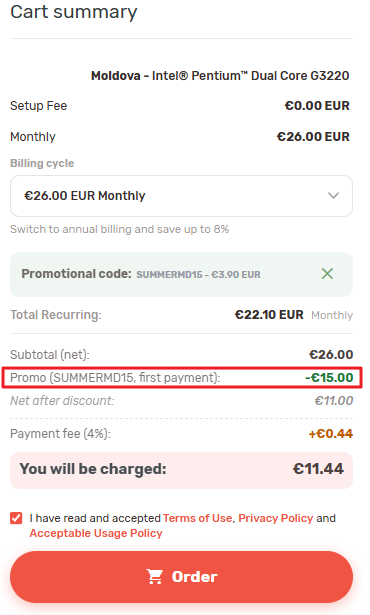Click the Subtotal (net) €26.00 value
This screenshot has width=370, height=615.
pos(331,355)
